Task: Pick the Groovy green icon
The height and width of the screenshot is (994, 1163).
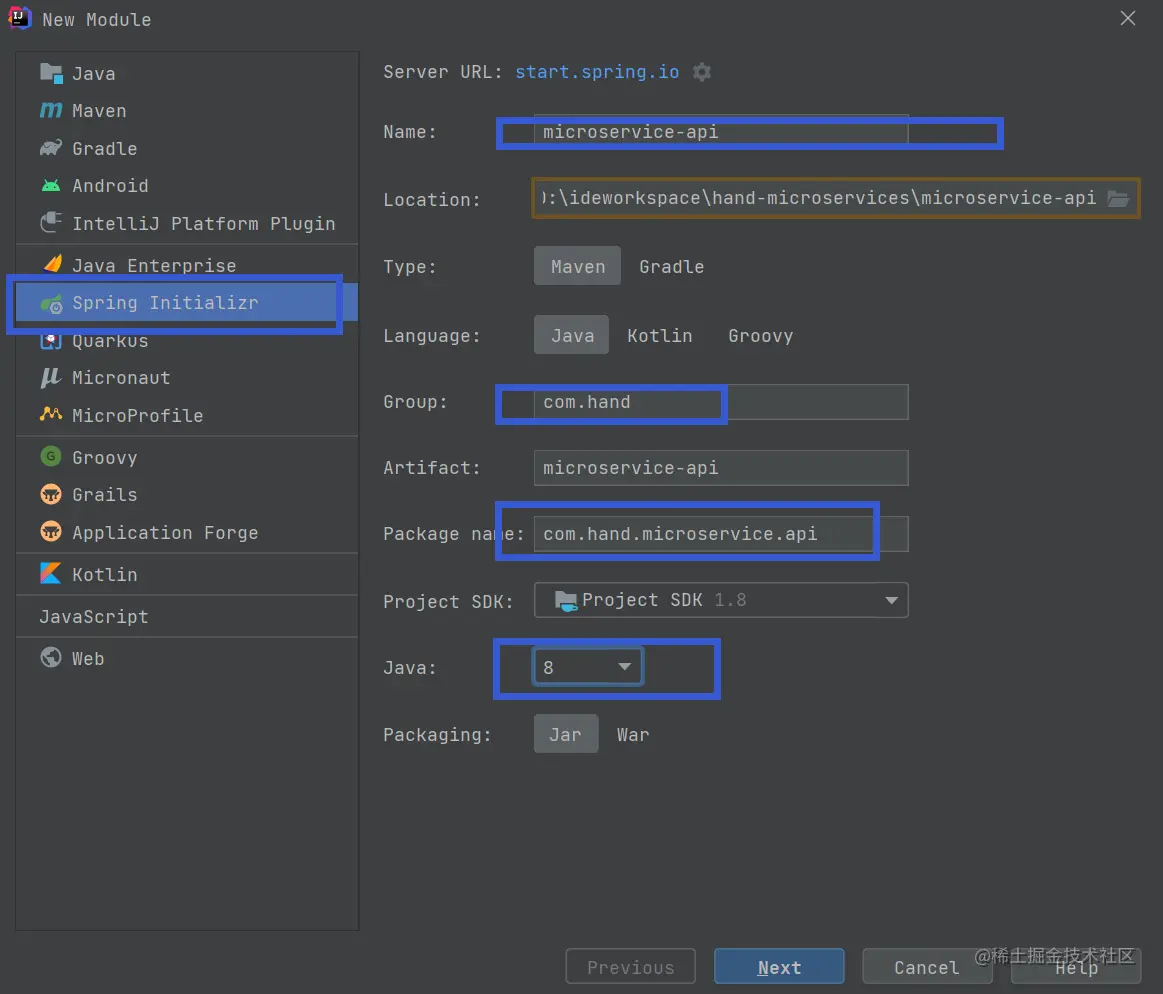Action: [x=50, y=456]
